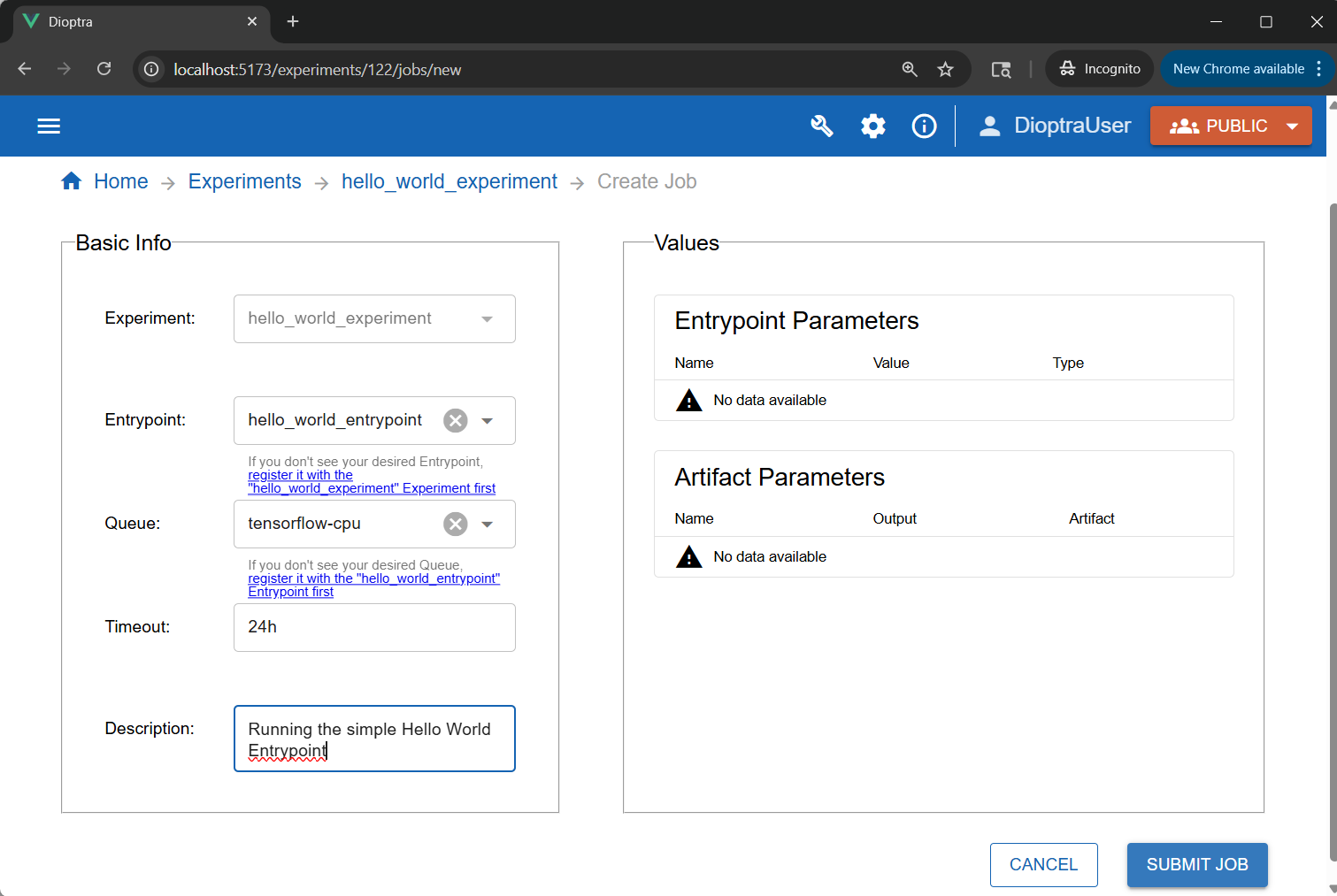The height and width of the screenshot is (896, 1337).
Task: Open the settings gear icon
Action: click(x=872, y=126)
